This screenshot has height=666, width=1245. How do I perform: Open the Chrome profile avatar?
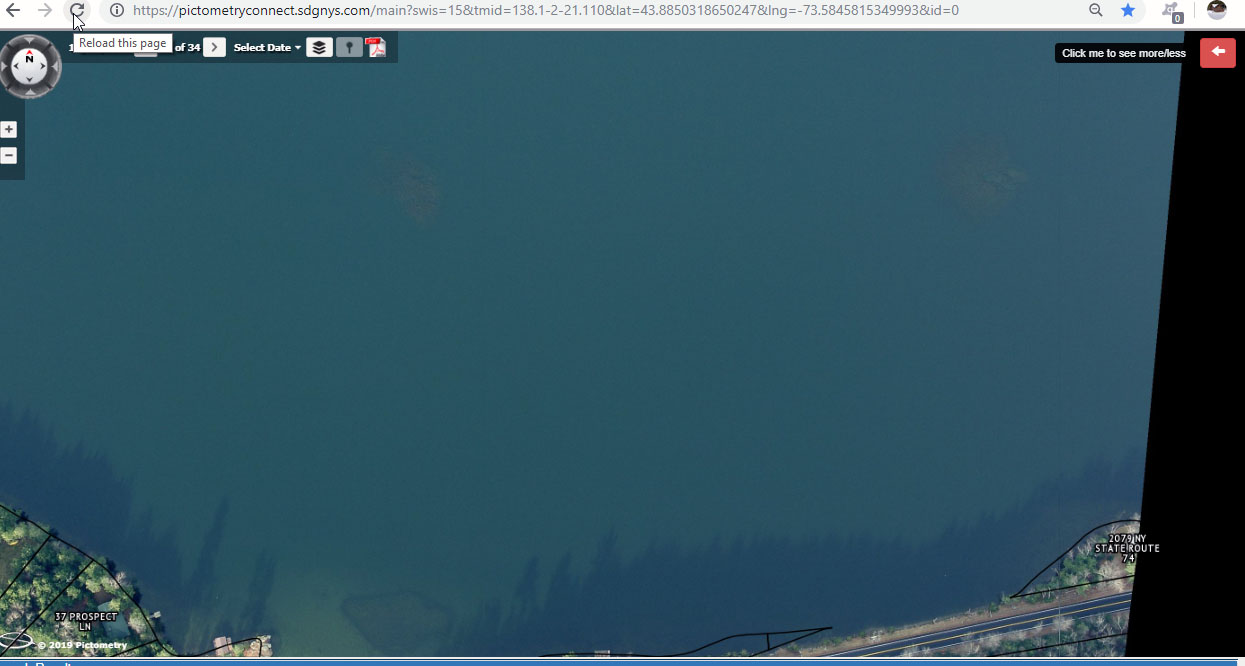pos(1217,10)
